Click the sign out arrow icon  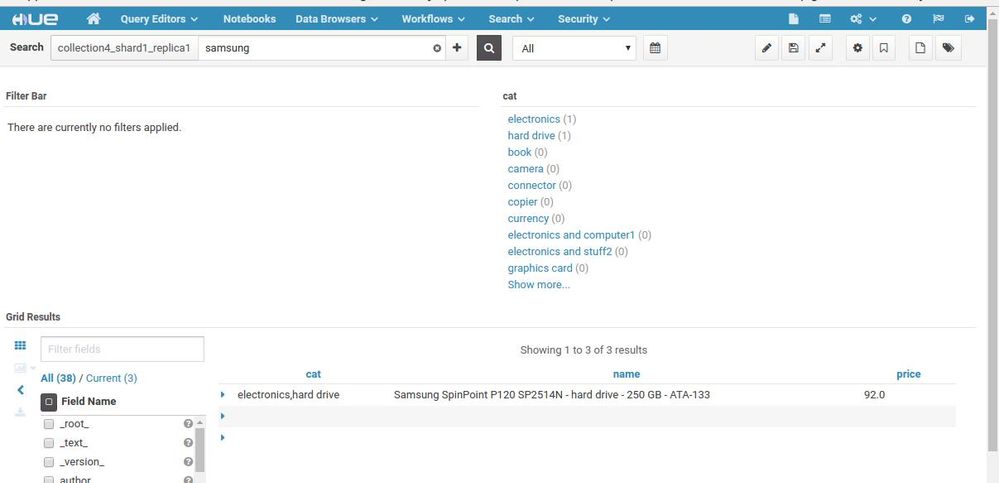click(x=970, y=19)
